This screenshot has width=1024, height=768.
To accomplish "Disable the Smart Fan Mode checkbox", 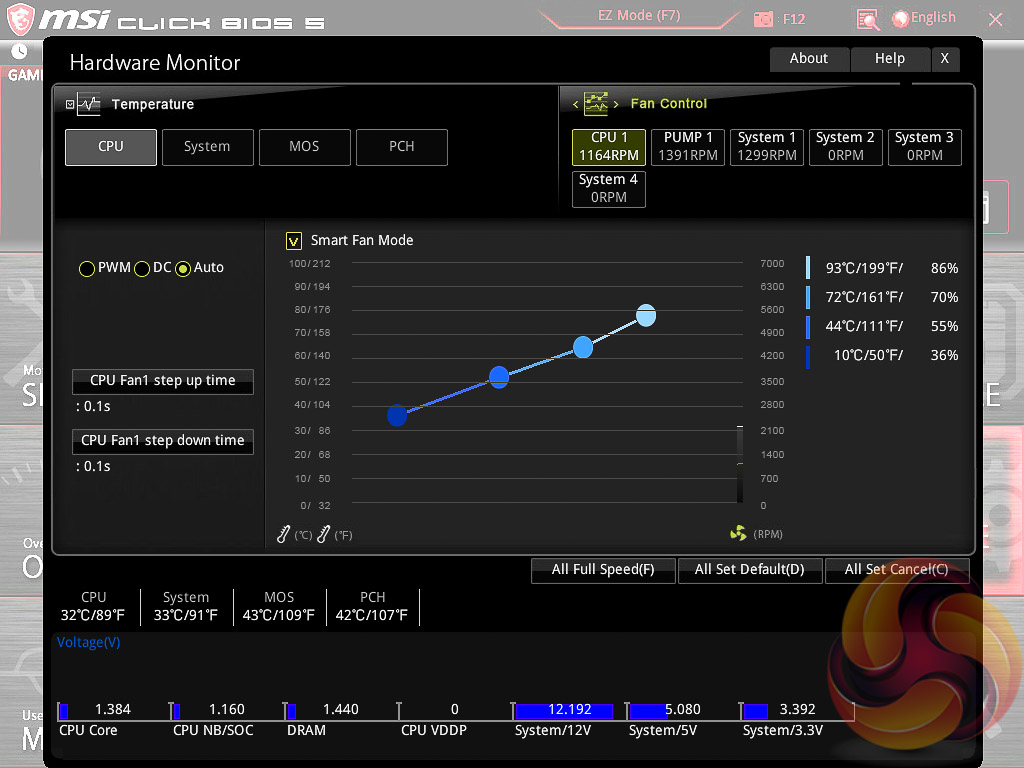I will point(294,240).
